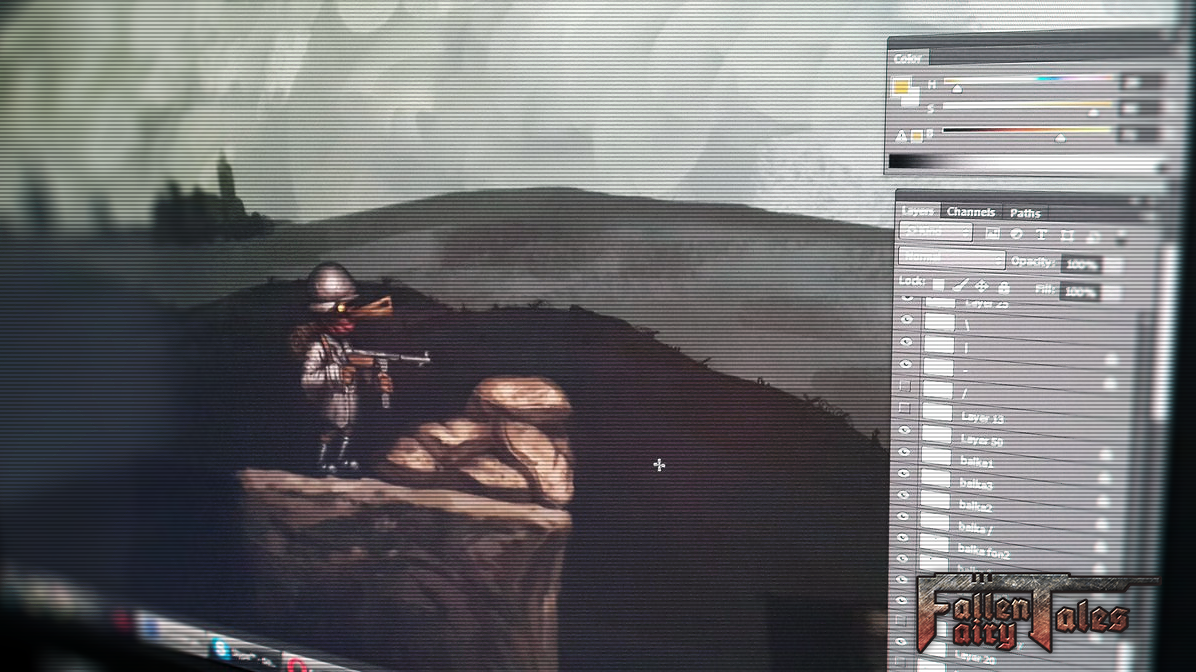Hide the "|" layer via eye icon

[x=906, y=342]
